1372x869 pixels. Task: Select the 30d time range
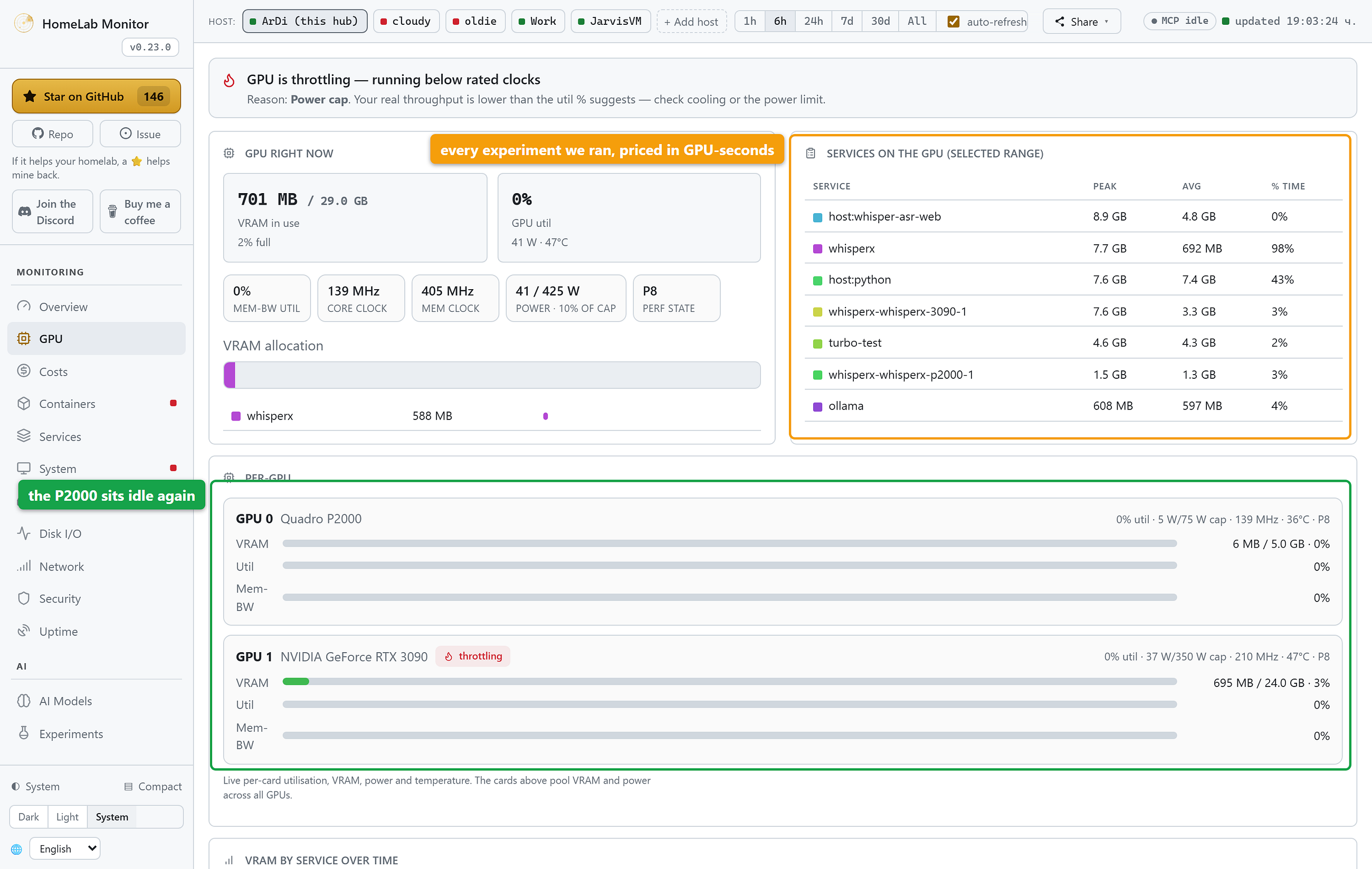(880, 21)
